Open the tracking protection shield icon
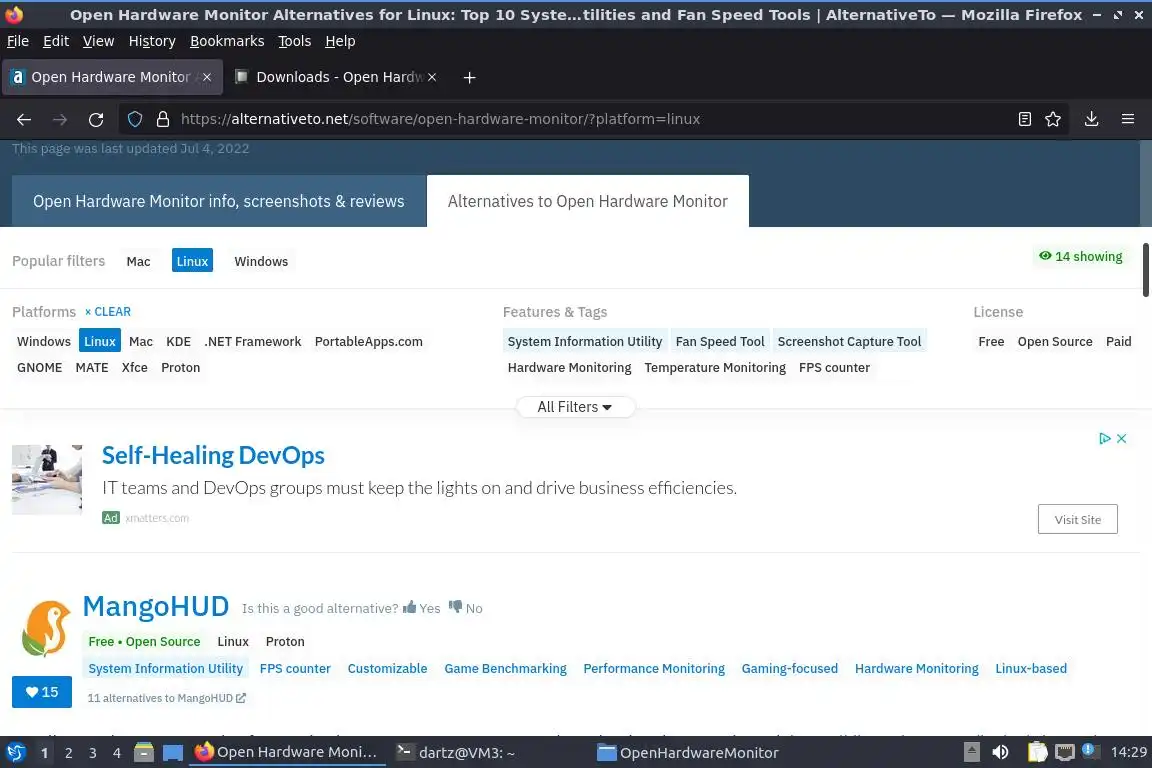Screen dimensions: 1152x768 tap(135, 119)
